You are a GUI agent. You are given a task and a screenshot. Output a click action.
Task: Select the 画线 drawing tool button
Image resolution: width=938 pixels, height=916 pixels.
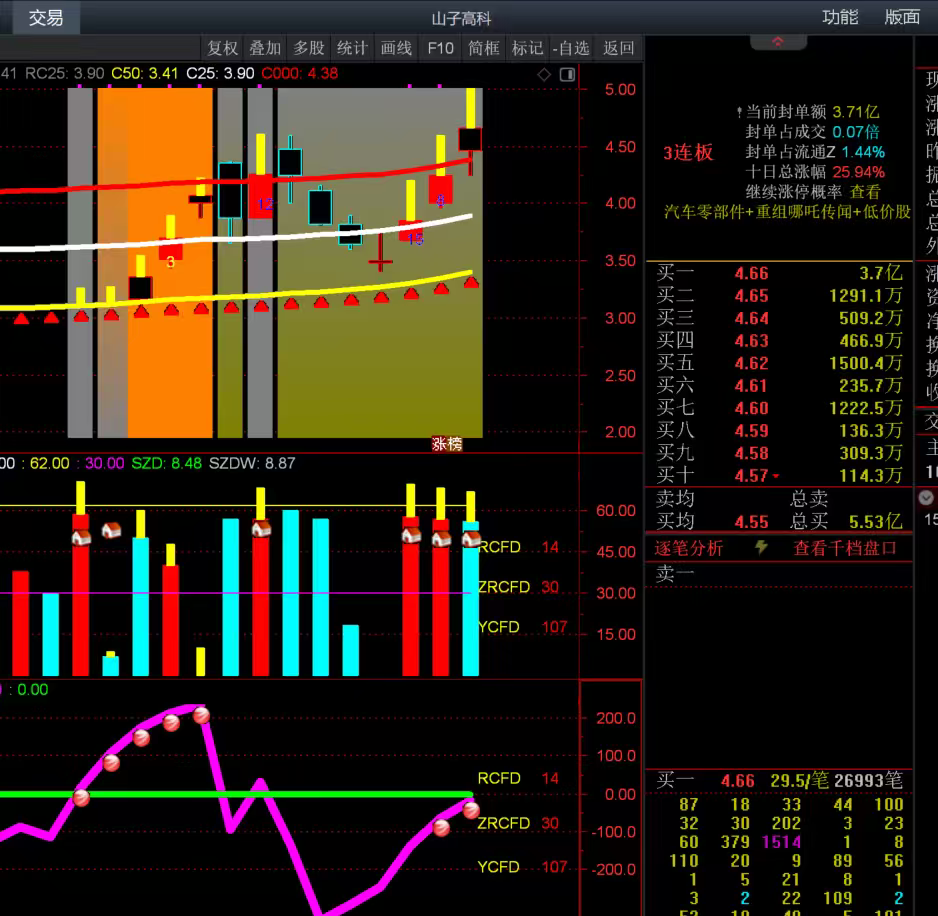click(396, 48)
